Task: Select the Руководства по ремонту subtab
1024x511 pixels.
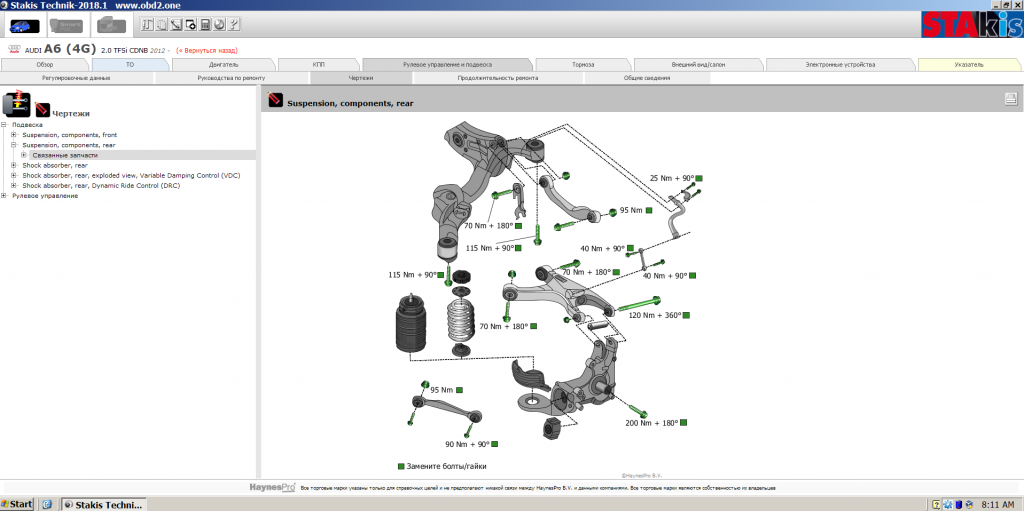Action: coord(232,77)
